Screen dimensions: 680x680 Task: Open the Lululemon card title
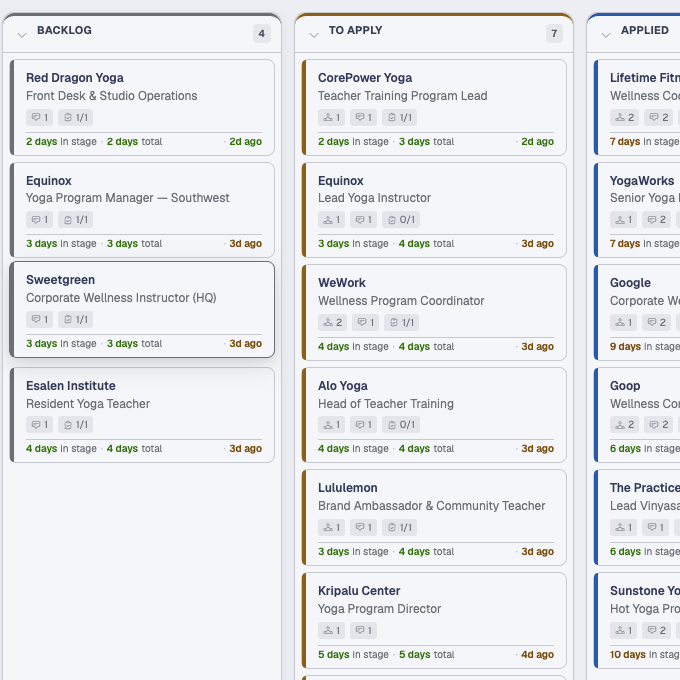pyautogui.click(x=347, y=487)
